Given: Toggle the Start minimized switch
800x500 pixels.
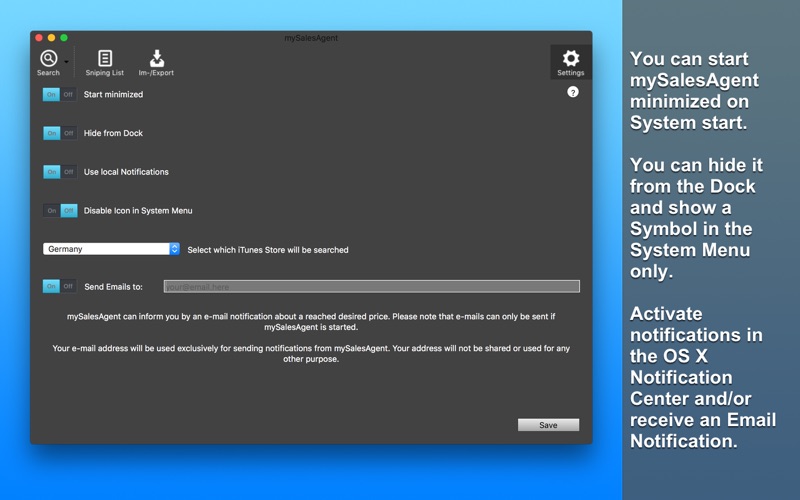Looking at the screenshot, I should pos(60,94).
